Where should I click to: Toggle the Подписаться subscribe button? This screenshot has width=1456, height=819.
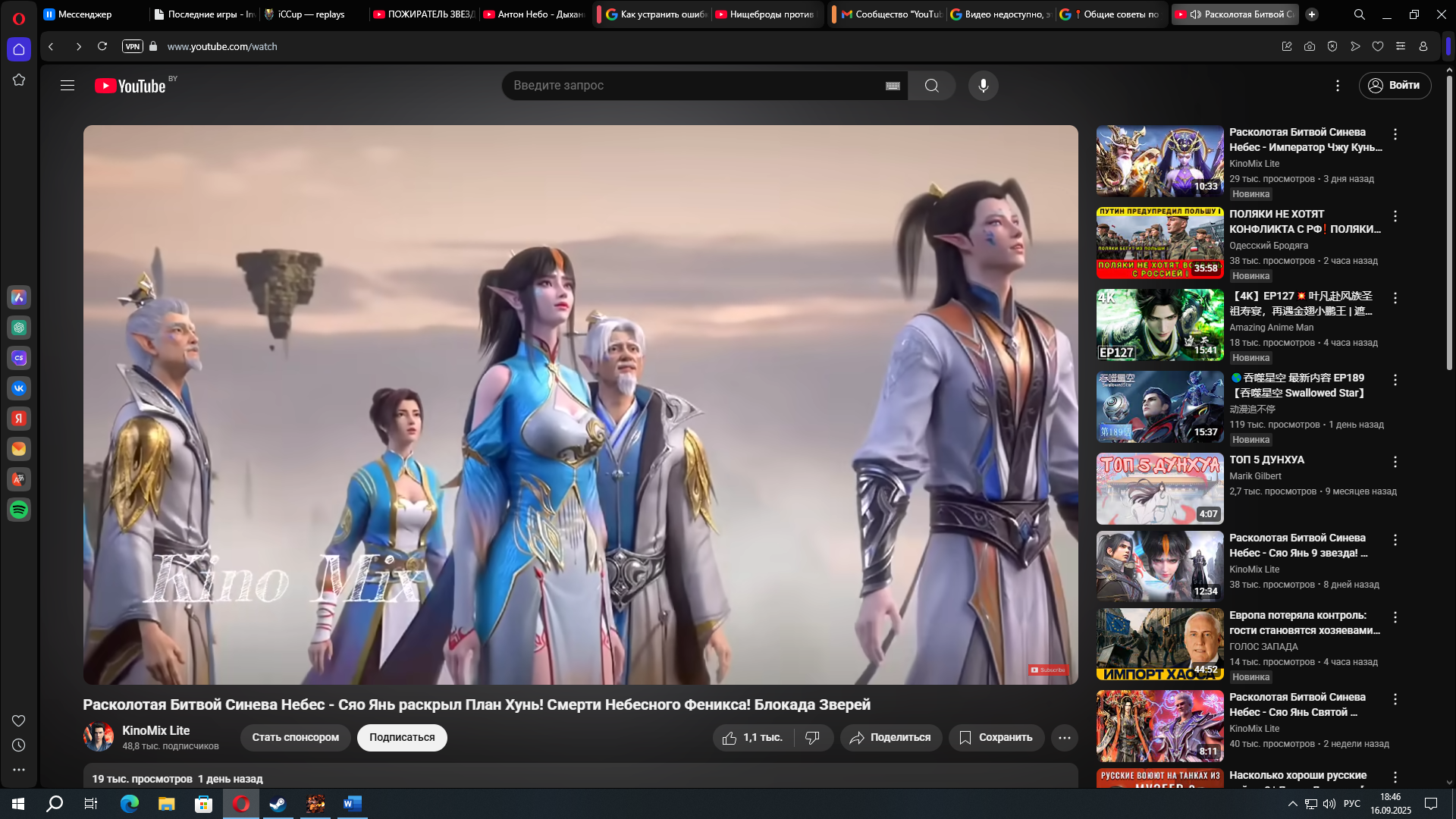click(x=402, y=738)
